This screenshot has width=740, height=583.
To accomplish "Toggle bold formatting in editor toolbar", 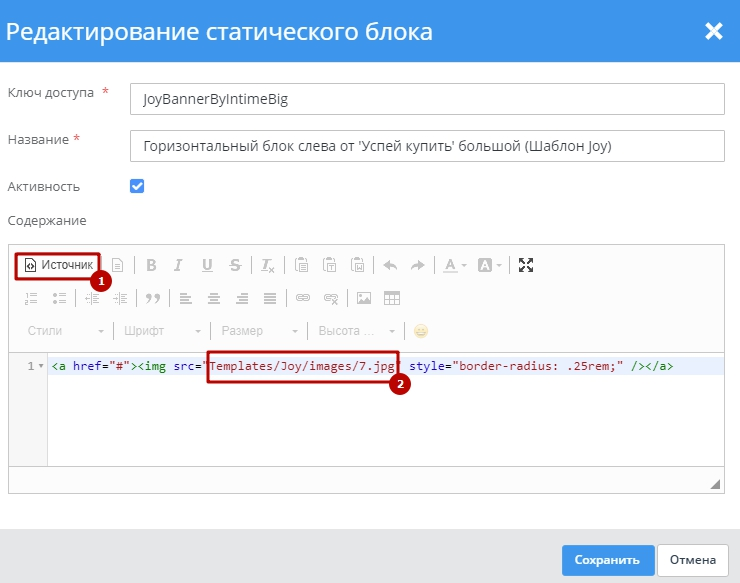I will tap(151, 265).
